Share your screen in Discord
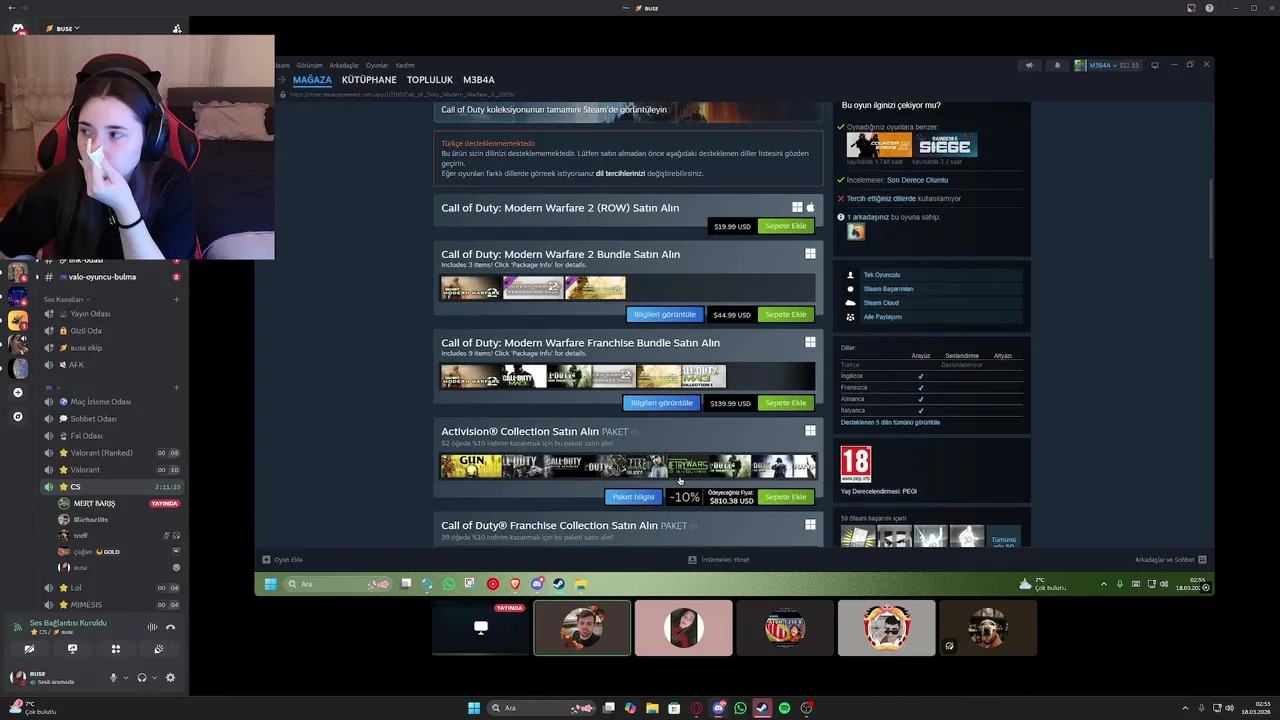The height and width of the screenshot is (720, 1280). point(72,649)
